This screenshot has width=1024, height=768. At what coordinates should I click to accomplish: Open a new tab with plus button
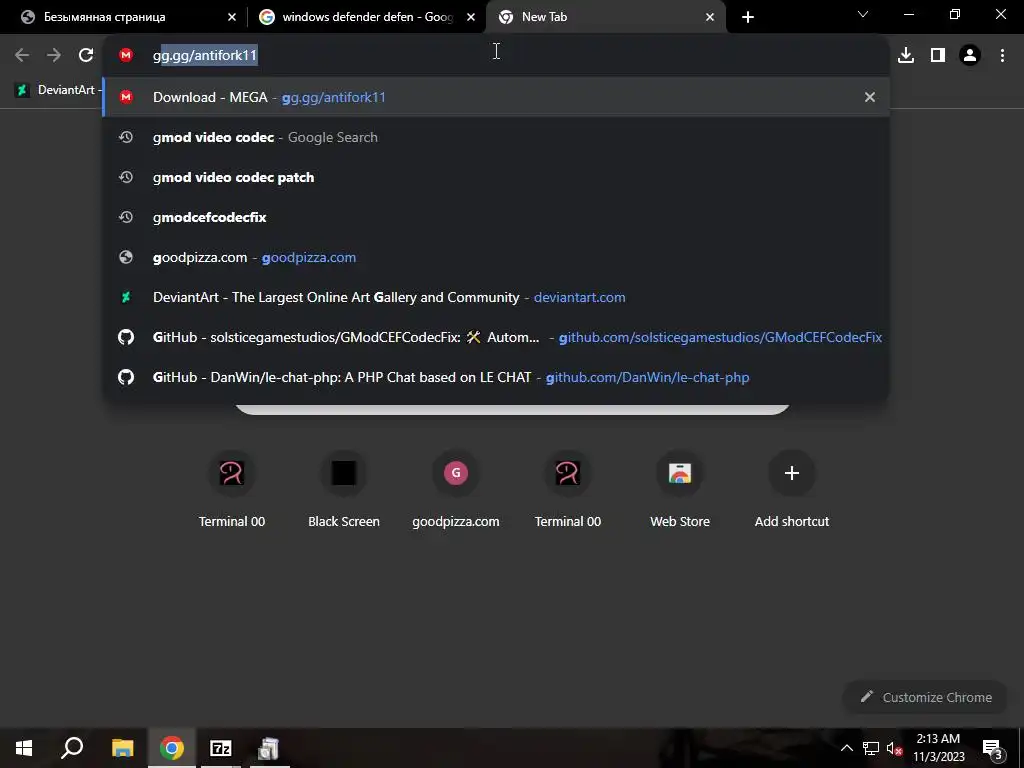pos(748,17)
